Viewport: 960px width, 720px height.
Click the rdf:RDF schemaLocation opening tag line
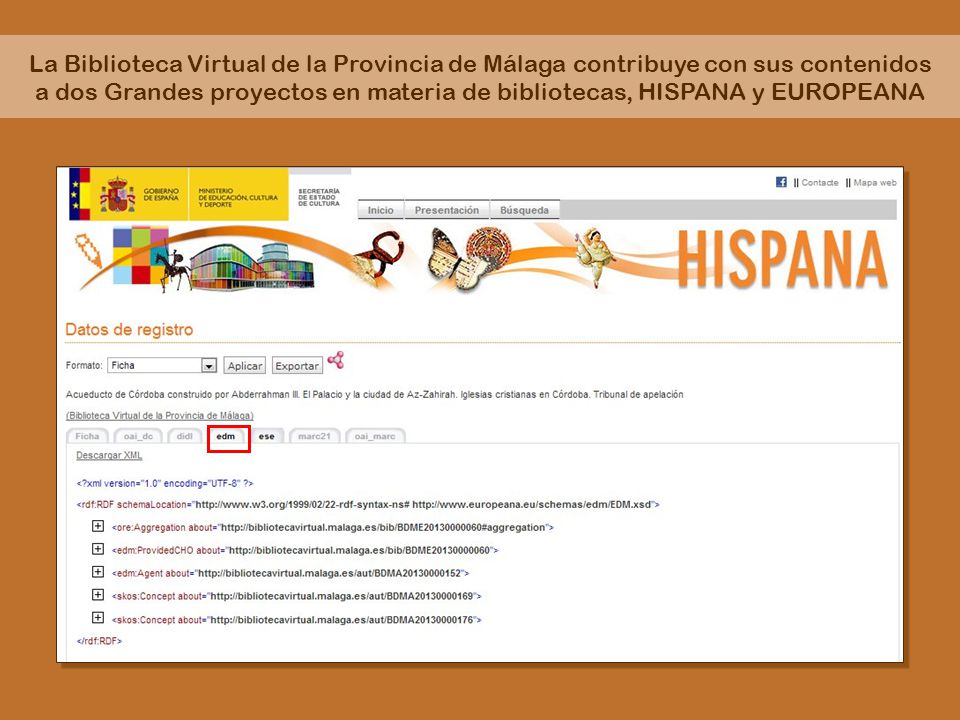click(368, 504)
